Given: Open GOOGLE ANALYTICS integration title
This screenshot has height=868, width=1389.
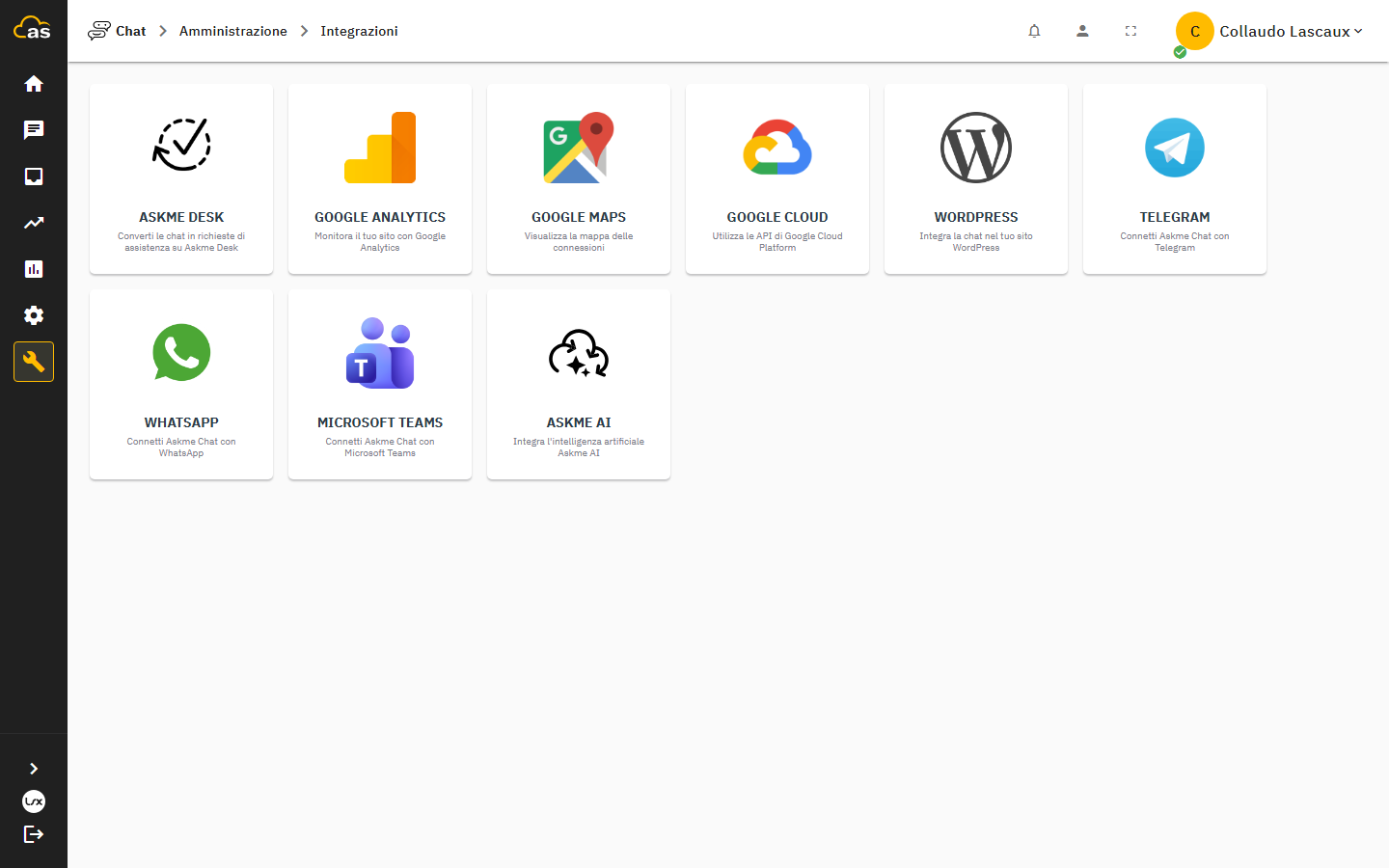Looking at the screenshot, I should click(x=380, y=217).
